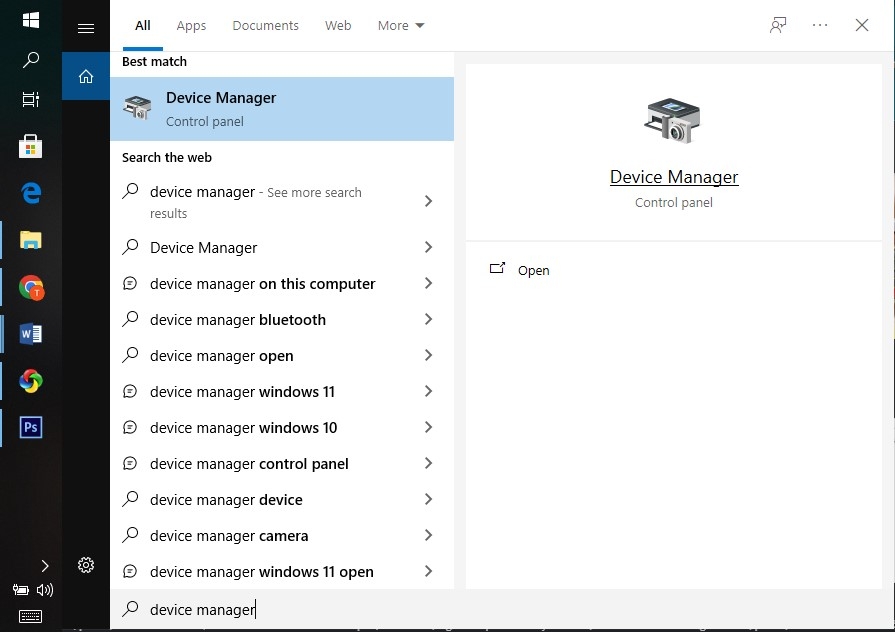
Task: Open the three-dot options menu
Action: [x=820, y=25]
